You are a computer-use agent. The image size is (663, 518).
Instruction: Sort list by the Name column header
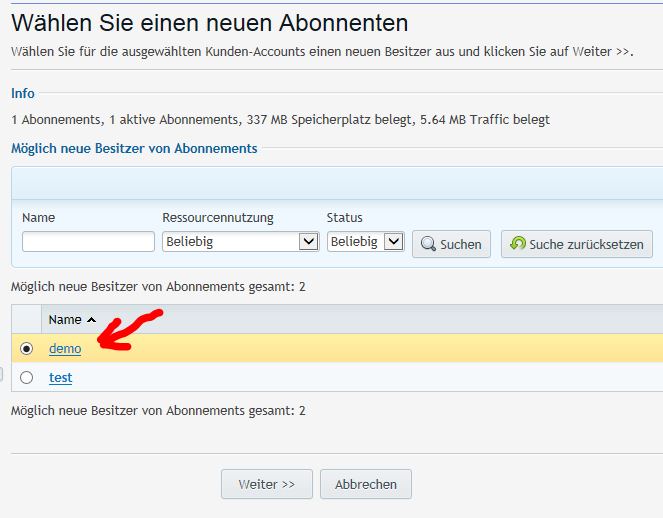click(x=65, y=320)
